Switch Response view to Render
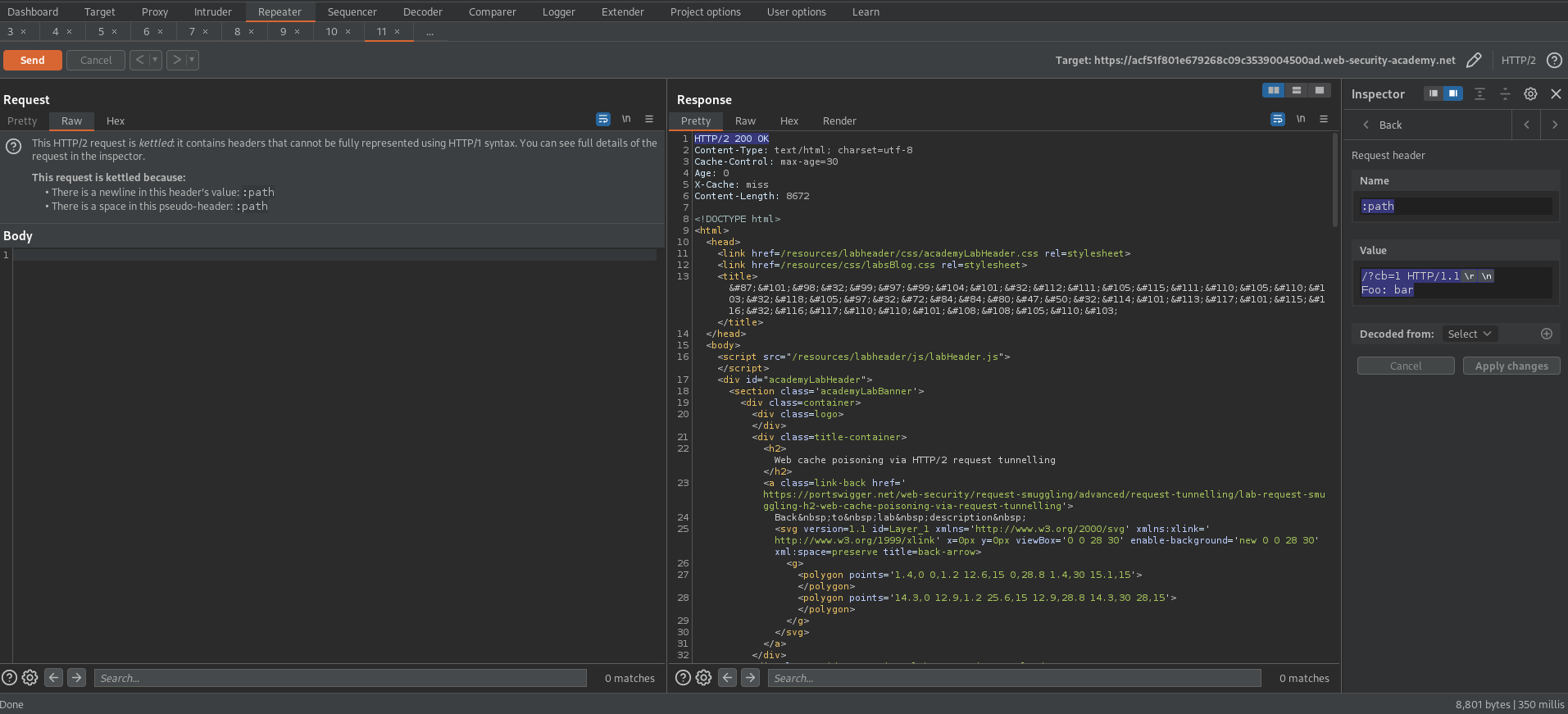The width and height of the screenshot is (1568, 714). (x=839, y=121)
